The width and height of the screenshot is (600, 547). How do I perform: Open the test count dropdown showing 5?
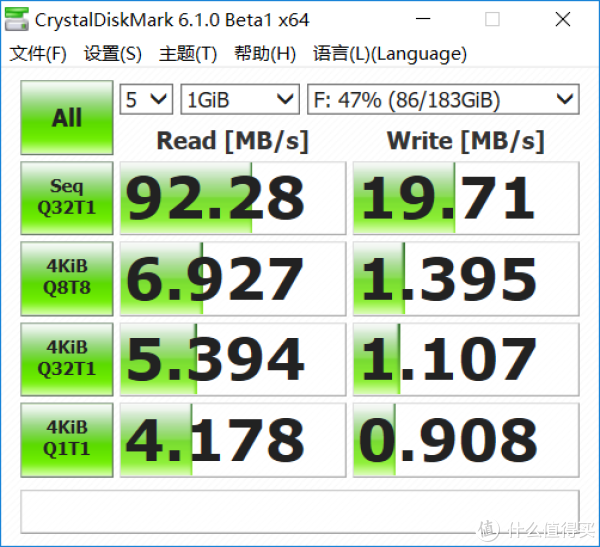146,100
